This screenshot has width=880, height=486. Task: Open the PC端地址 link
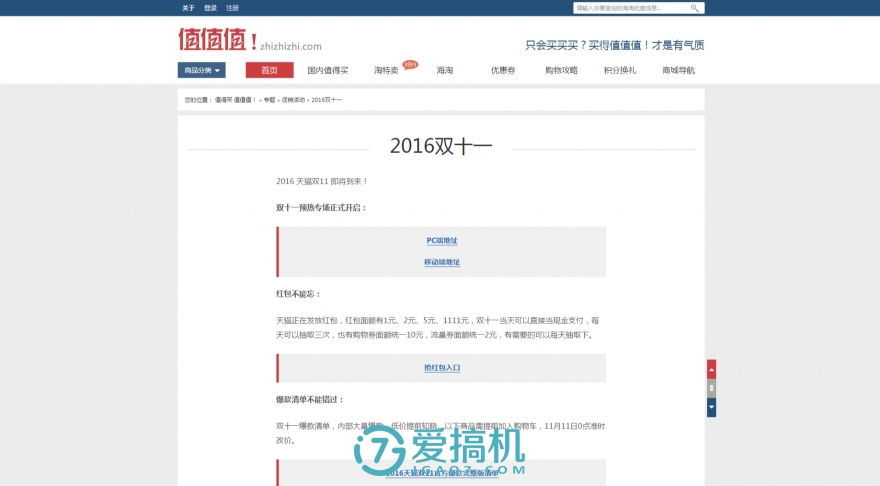pos(442,240)
